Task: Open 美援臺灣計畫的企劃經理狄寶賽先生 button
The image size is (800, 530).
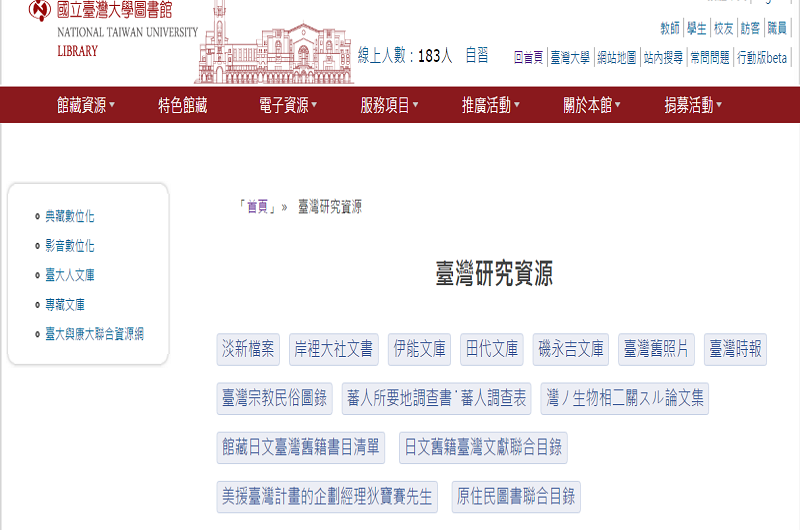Action: [327, 497]
